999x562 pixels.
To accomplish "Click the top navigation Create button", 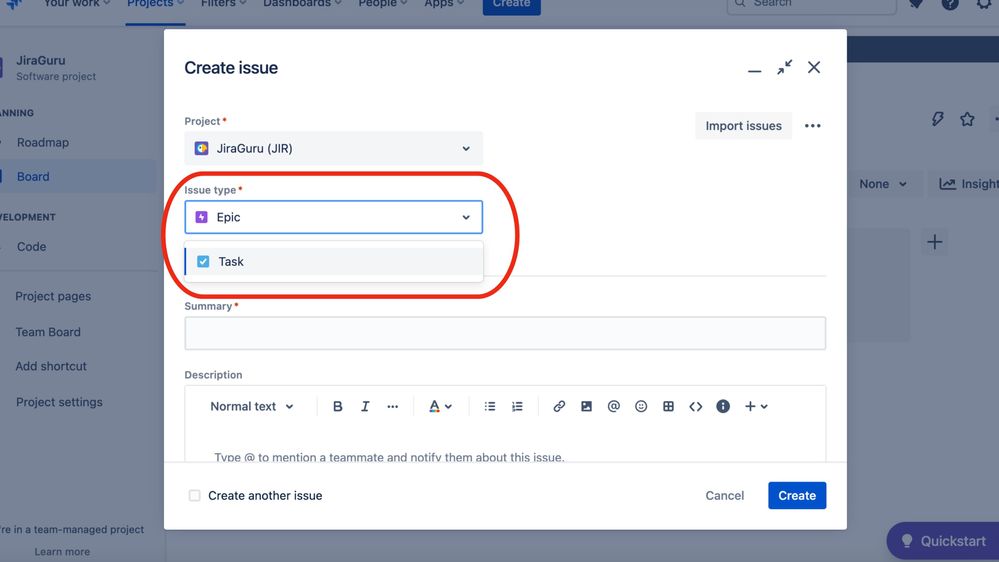I will point(512,5).
